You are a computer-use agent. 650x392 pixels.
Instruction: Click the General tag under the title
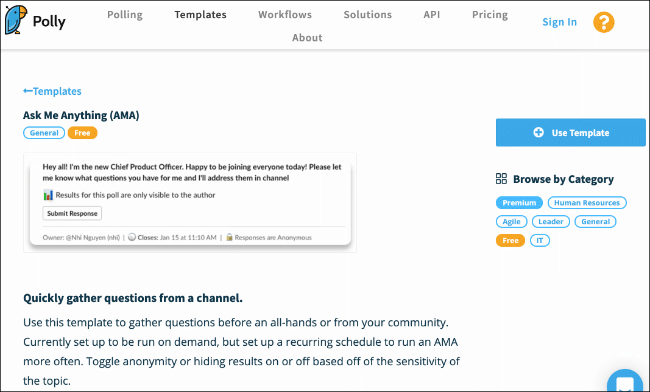pyautogui.click(x=44, y=133)
